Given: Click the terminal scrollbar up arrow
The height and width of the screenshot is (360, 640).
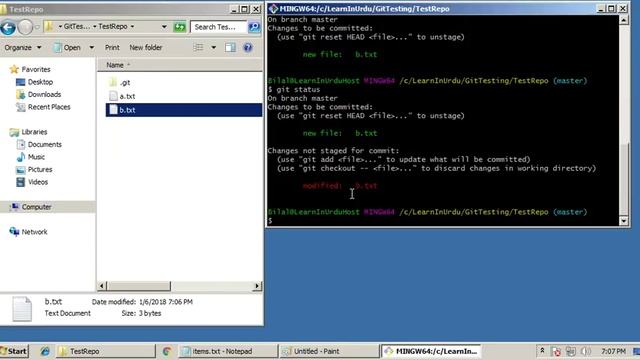Looking at the screenshot, I should pos(624,20).
